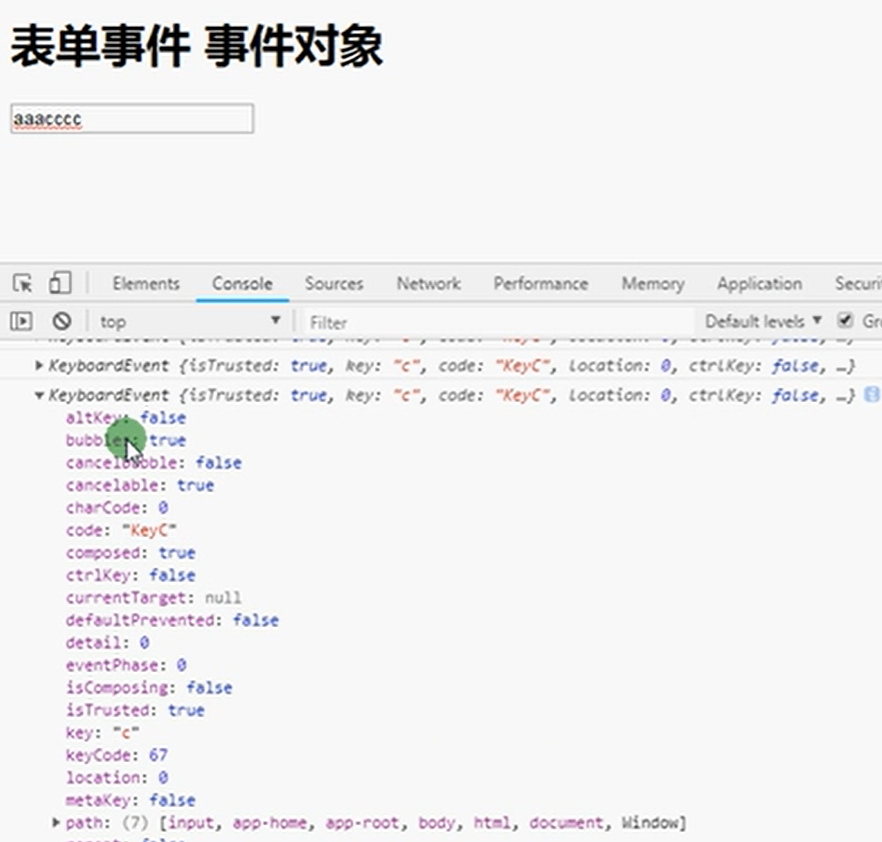The height and width of the screenshot is (842, 882).
Task: Click the location: 0 property row
Action: [116, 777]
